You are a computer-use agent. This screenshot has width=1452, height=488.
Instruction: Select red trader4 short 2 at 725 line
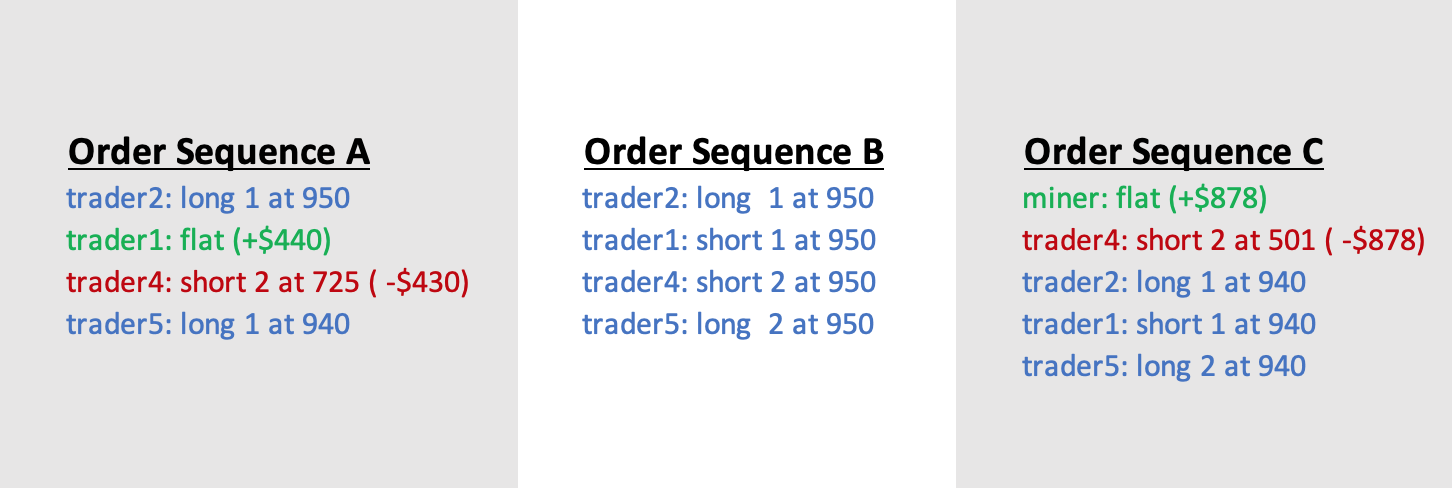[268, 282]
